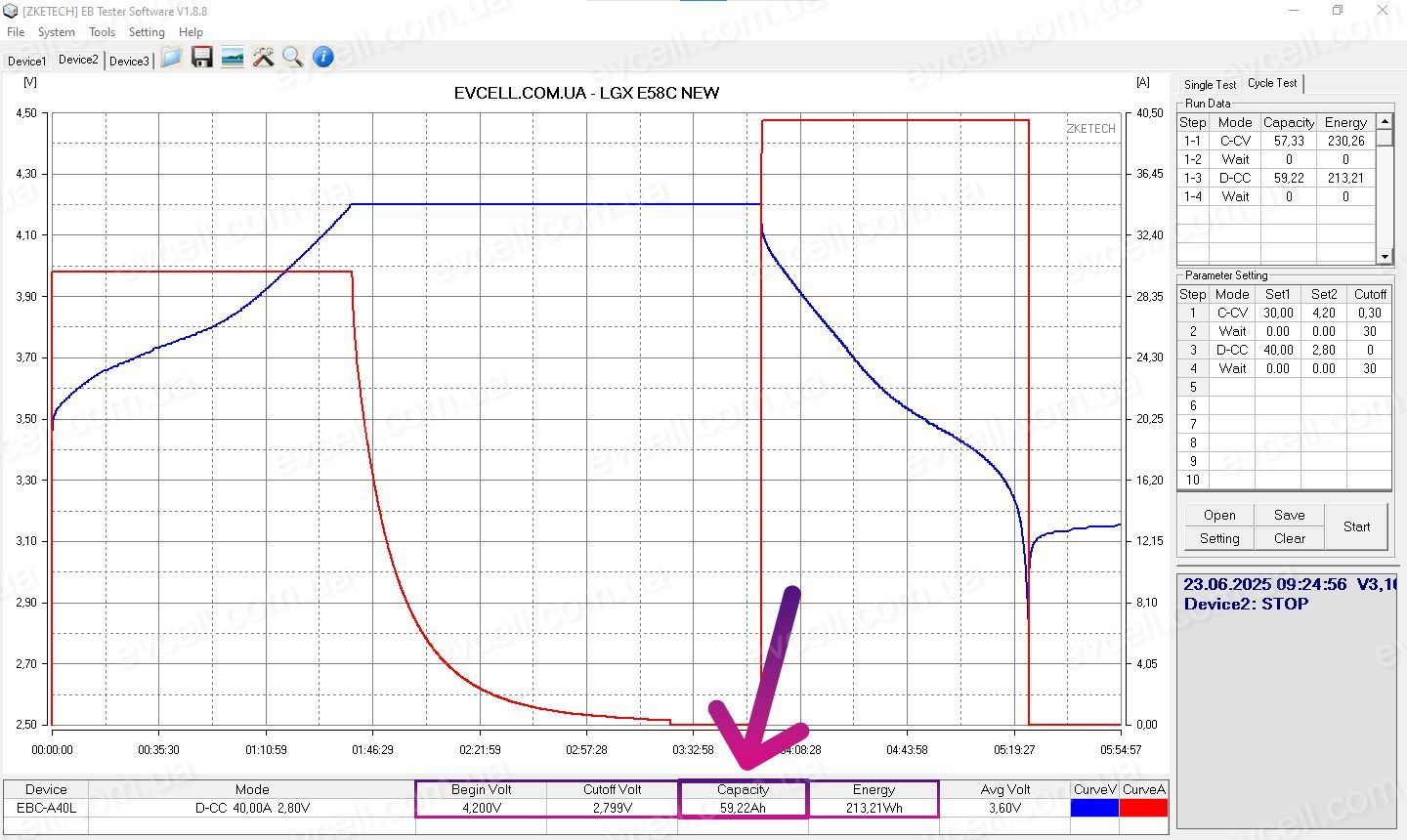Click the Setting button below Open
This screenshot has width=1407, height=840.
pos(1219,538)
